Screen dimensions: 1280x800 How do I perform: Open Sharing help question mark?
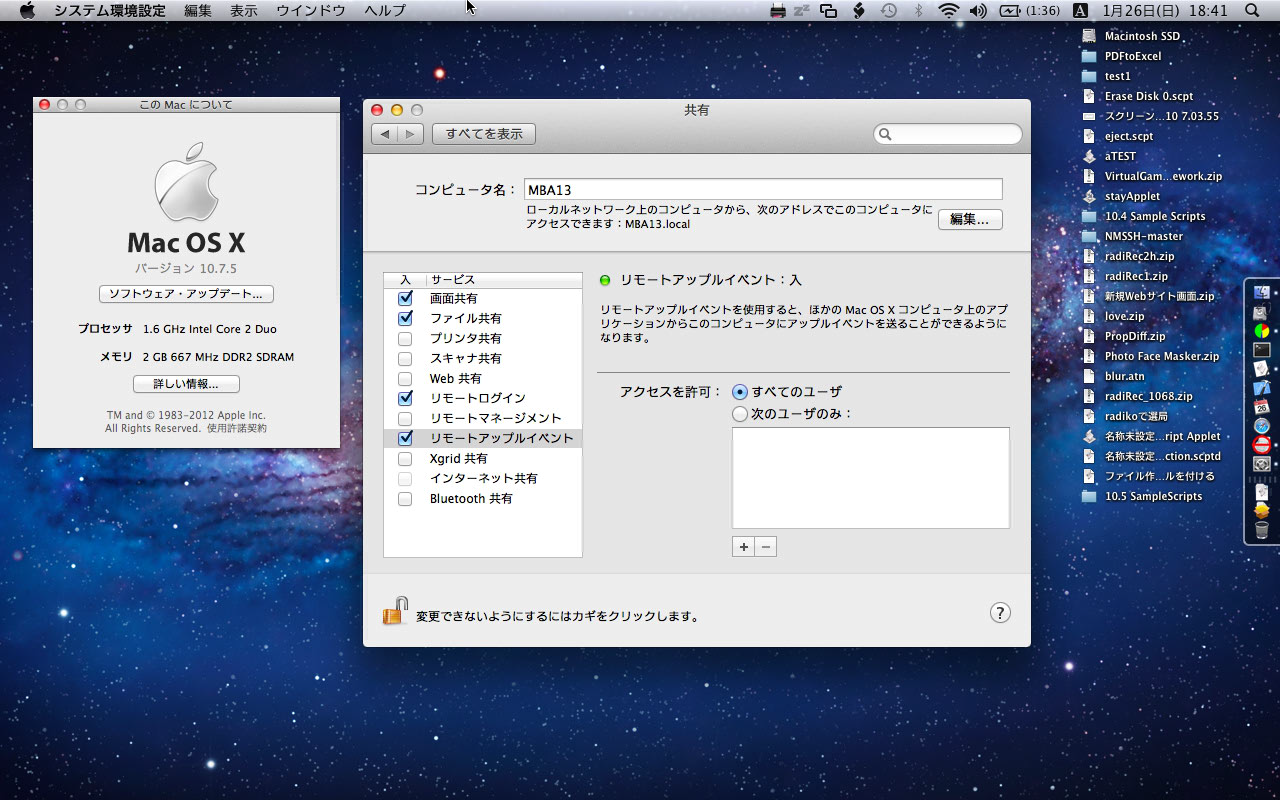(x=1000, y=613)
